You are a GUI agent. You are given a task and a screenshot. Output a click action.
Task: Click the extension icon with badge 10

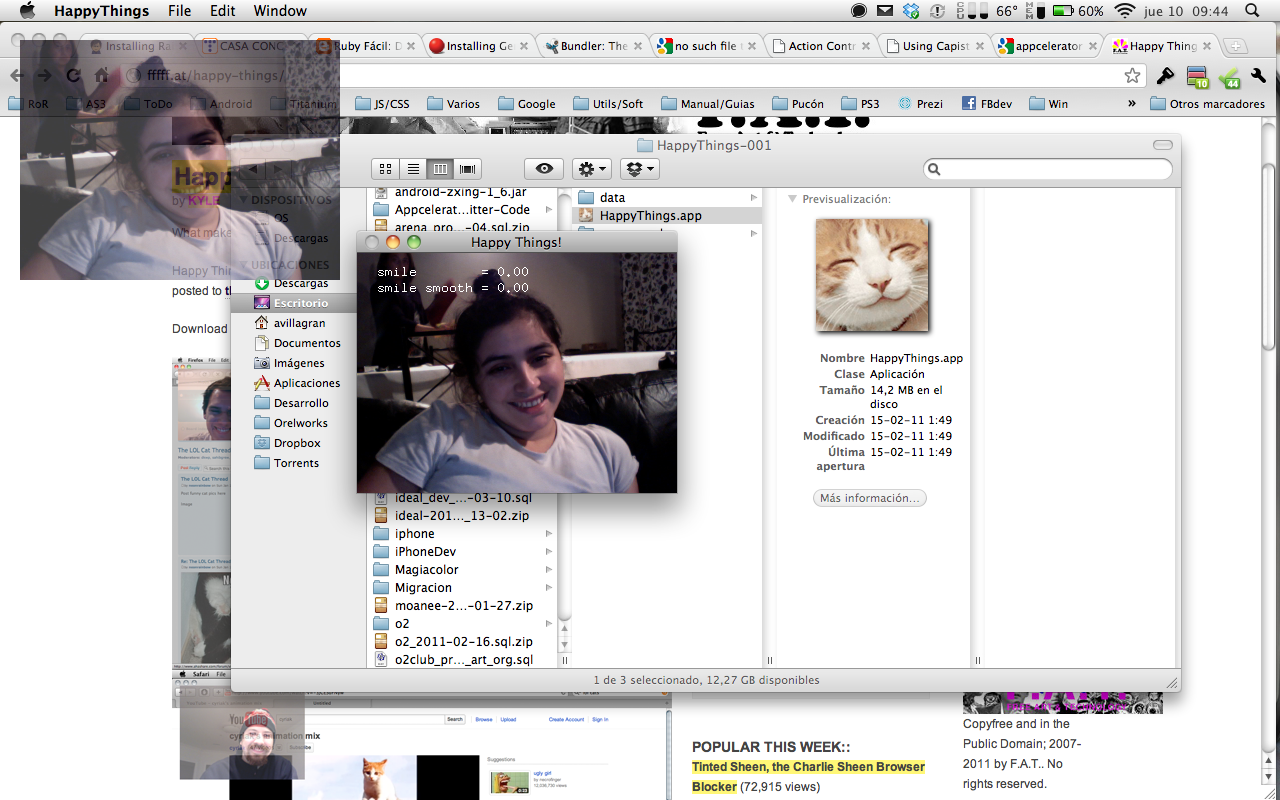click(x=1197, y=76)
